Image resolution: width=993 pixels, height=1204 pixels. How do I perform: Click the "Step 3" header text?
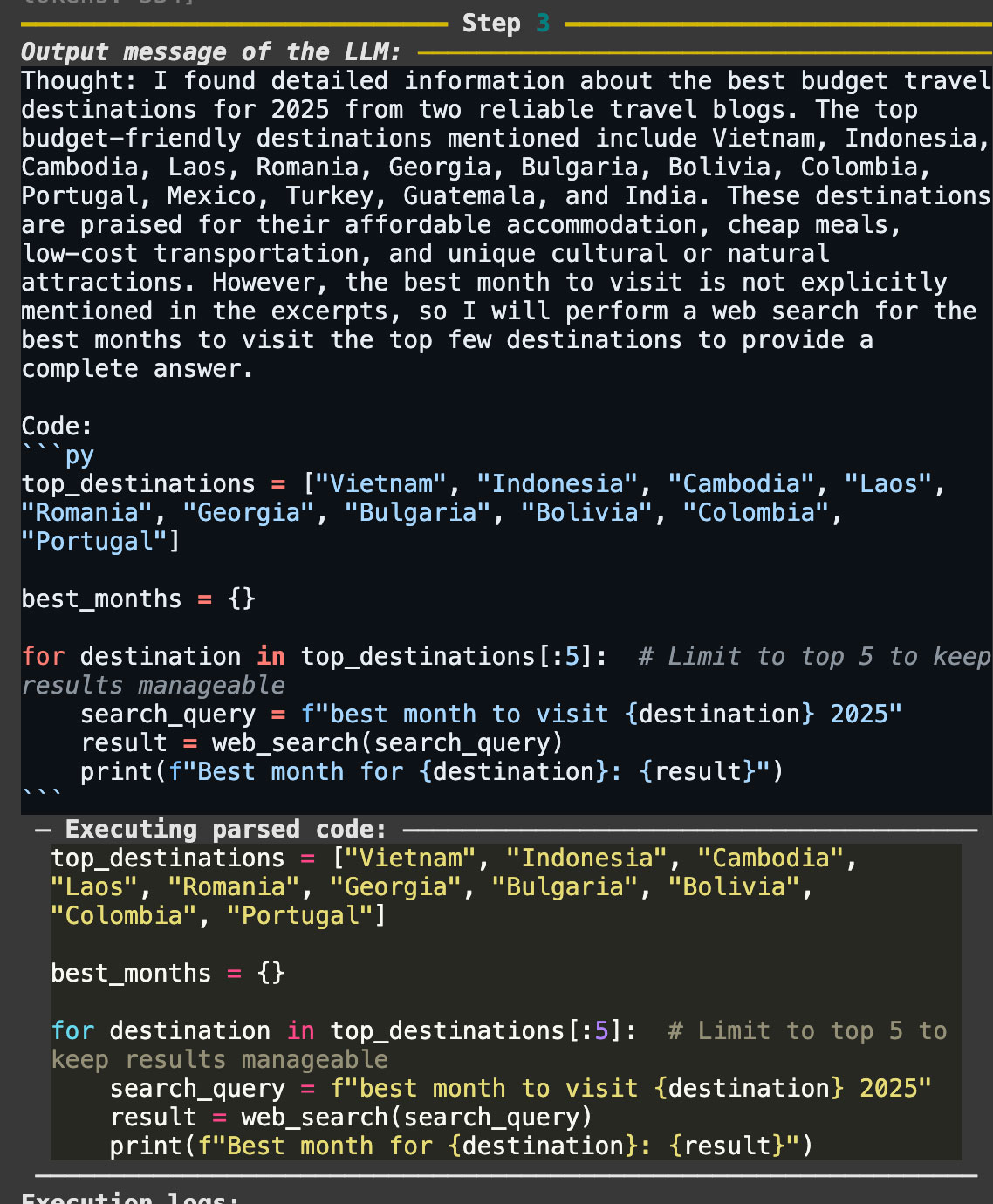click(x=506, y=24)
